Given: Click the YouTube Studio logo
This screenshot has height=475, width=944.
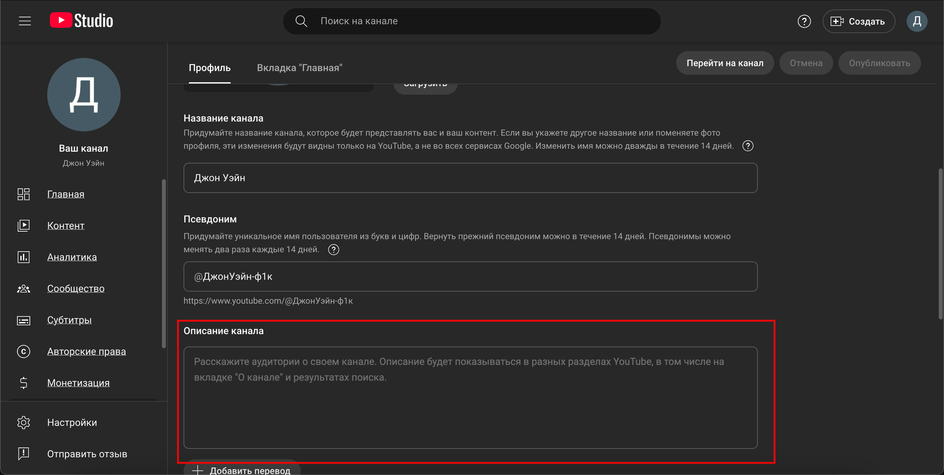Looking at the screenshot, I should [x=81, y=20].
